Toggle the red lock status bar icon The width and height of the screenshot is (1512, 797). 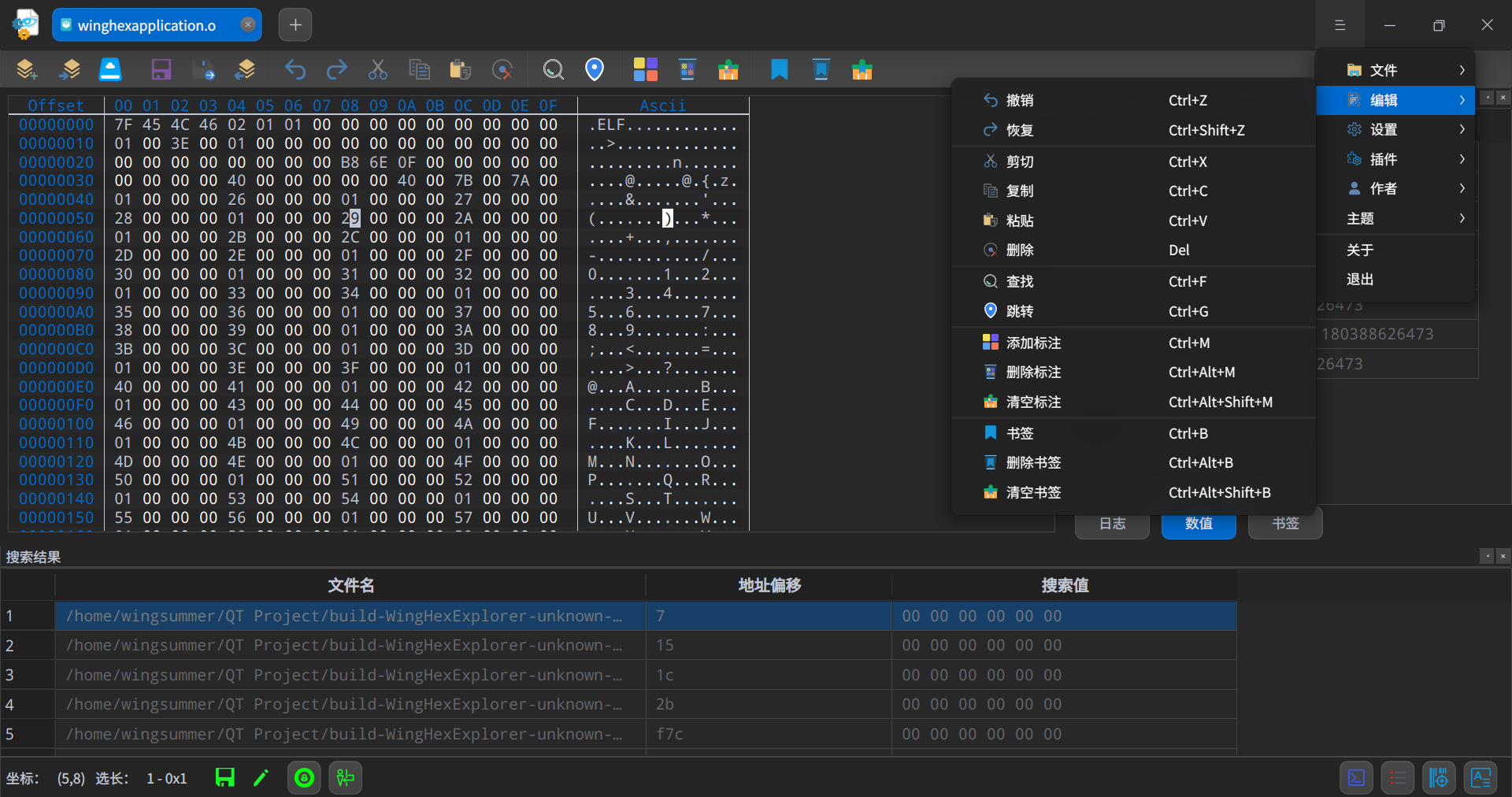tap(303, 778)
